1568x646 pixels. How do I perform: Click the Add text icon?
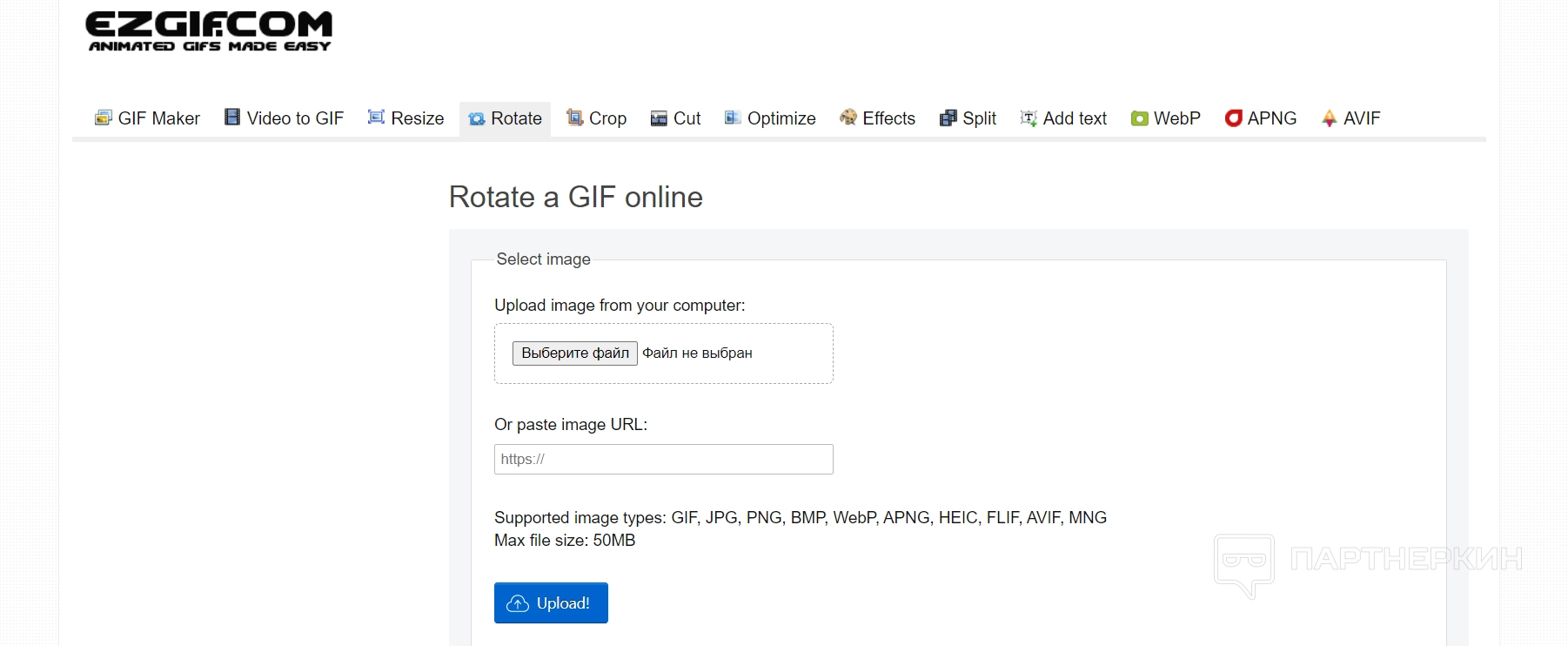[x=1029, y=118]
